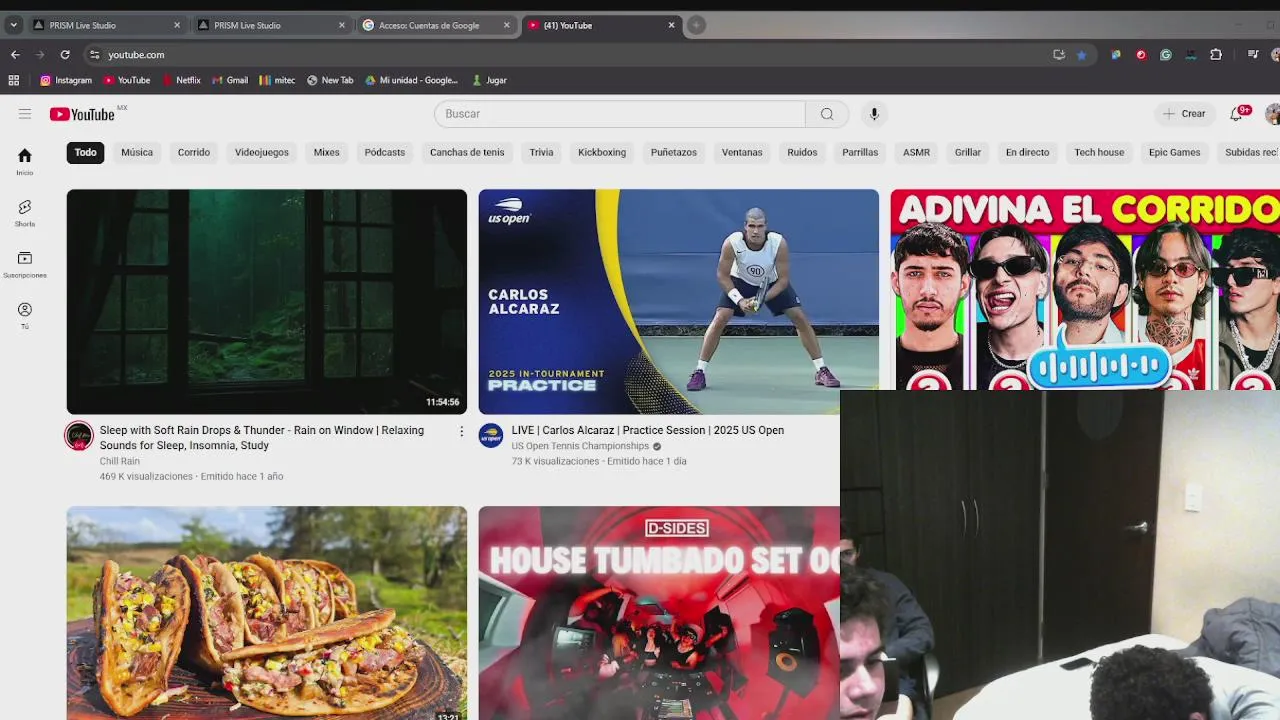The image size is (1280, 720).
Task: Select the Kickboxing filter chip
Action: (602, 152)
